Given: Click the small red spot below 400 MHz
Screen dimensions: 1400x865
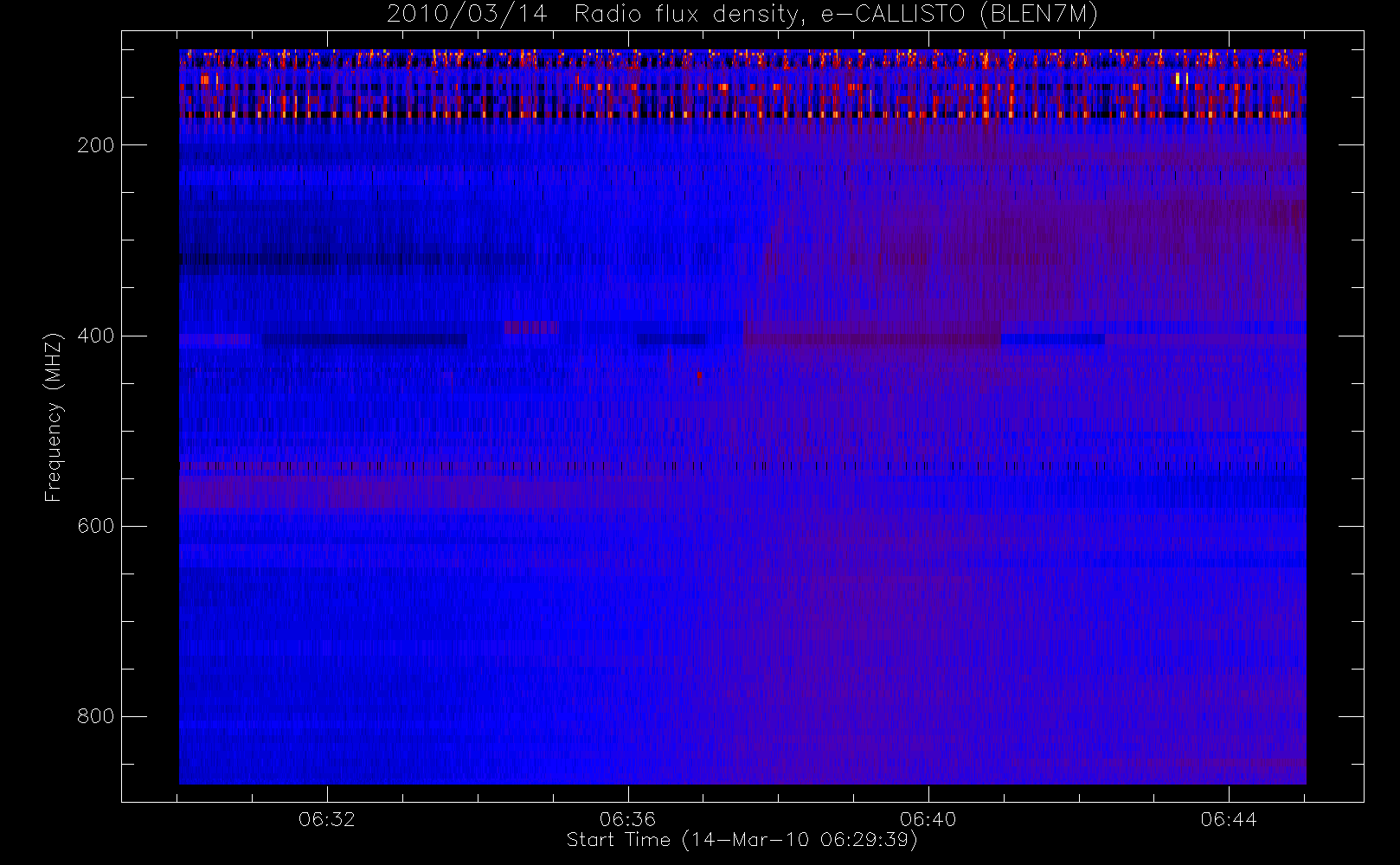Looking at the screenshot, I should pyautogui.click(x=700, y=375).
